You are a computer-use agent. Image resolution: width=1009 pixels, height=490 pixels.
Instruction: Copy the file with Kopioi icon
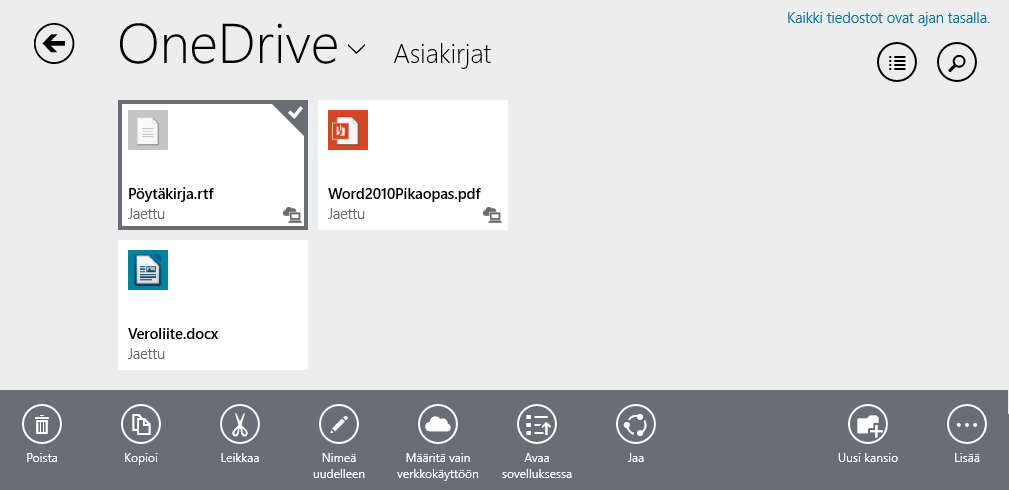141,425
